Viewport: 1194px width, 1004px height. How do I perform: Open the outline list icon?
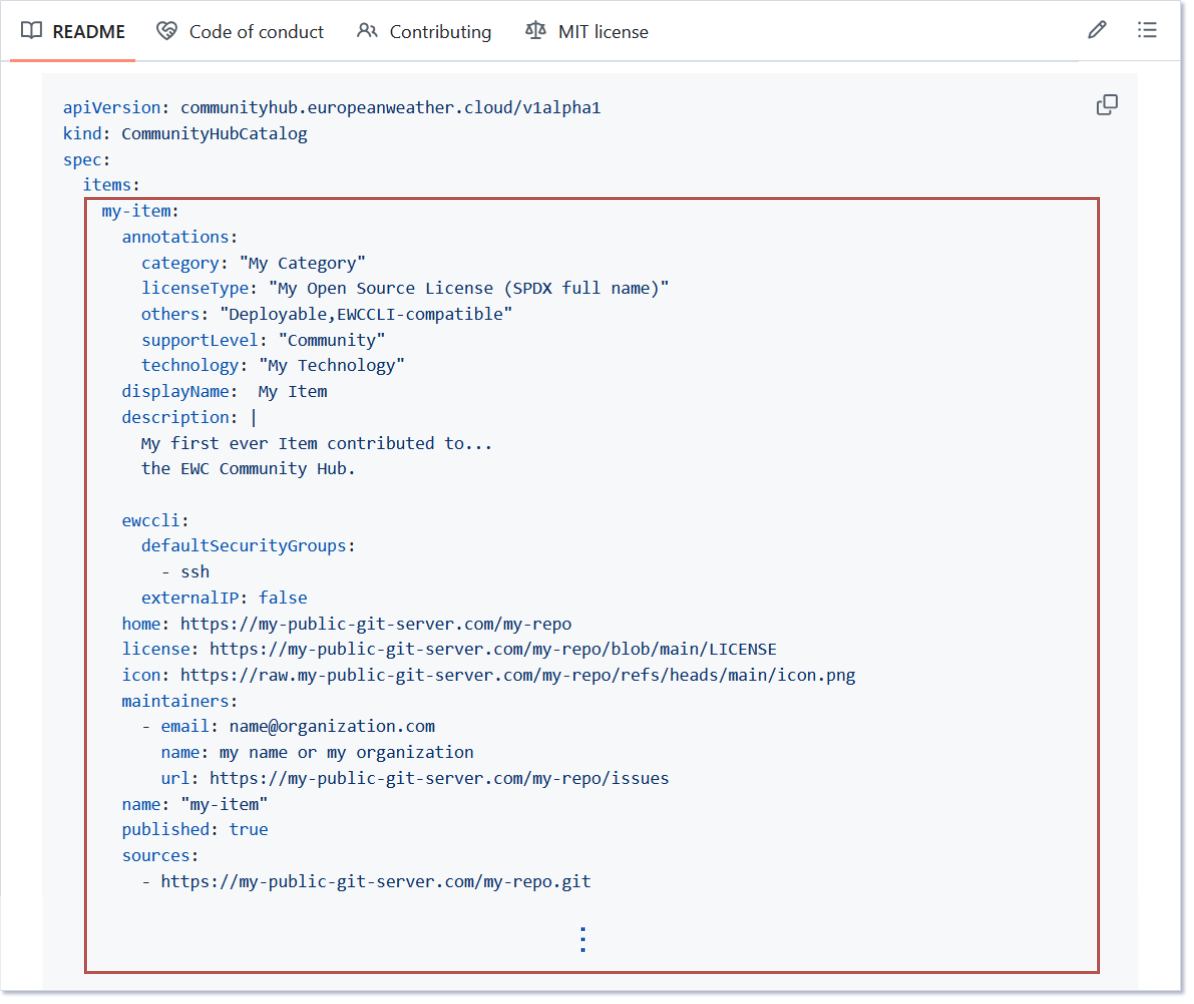click(x=1147, y=30)
